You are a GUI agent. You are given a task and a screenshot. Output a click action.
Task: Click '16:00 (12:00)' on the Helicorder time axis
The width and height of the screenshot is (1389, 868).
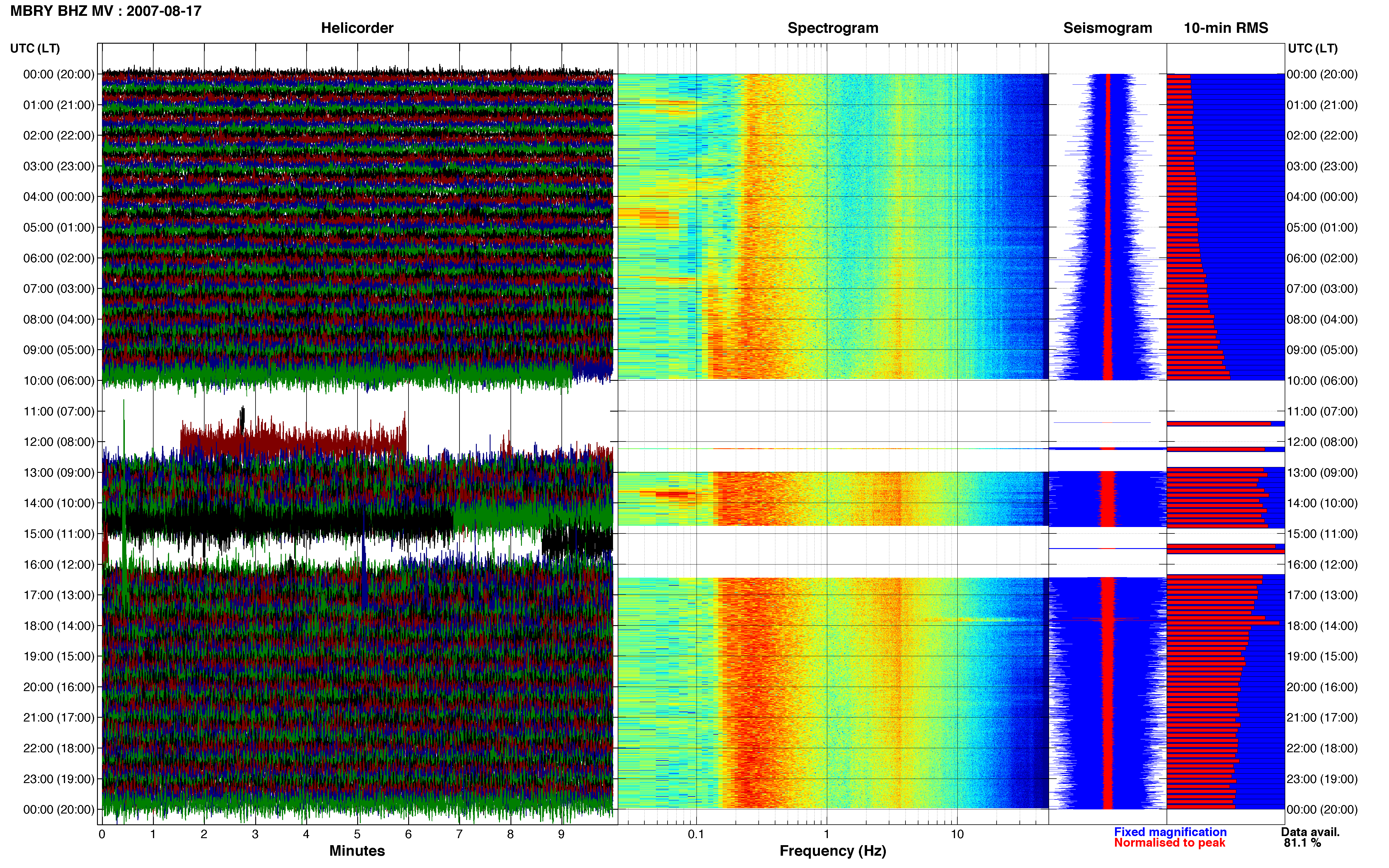59,564
